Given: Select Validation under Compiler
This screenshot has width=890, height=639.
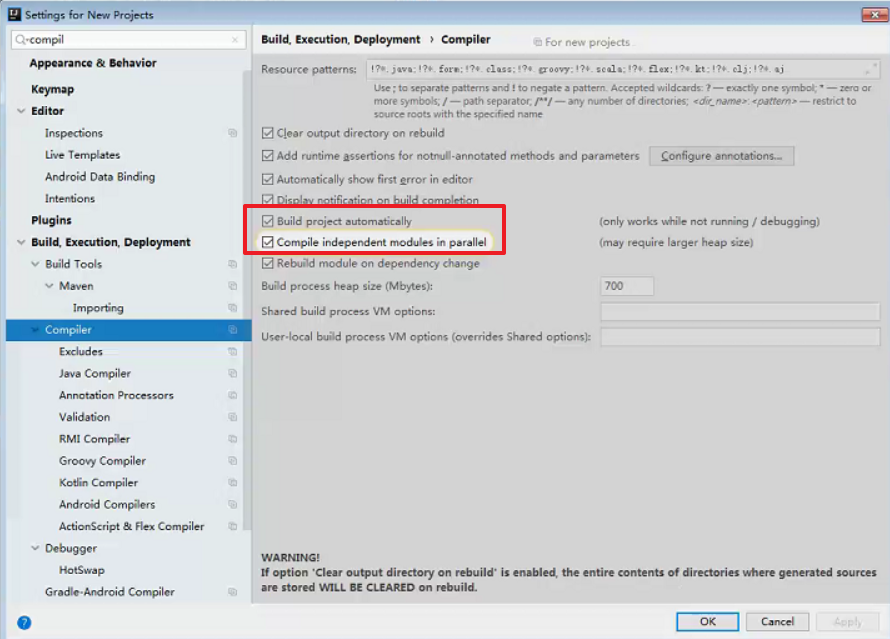Looking at the screenshot, I should point(85,417).
